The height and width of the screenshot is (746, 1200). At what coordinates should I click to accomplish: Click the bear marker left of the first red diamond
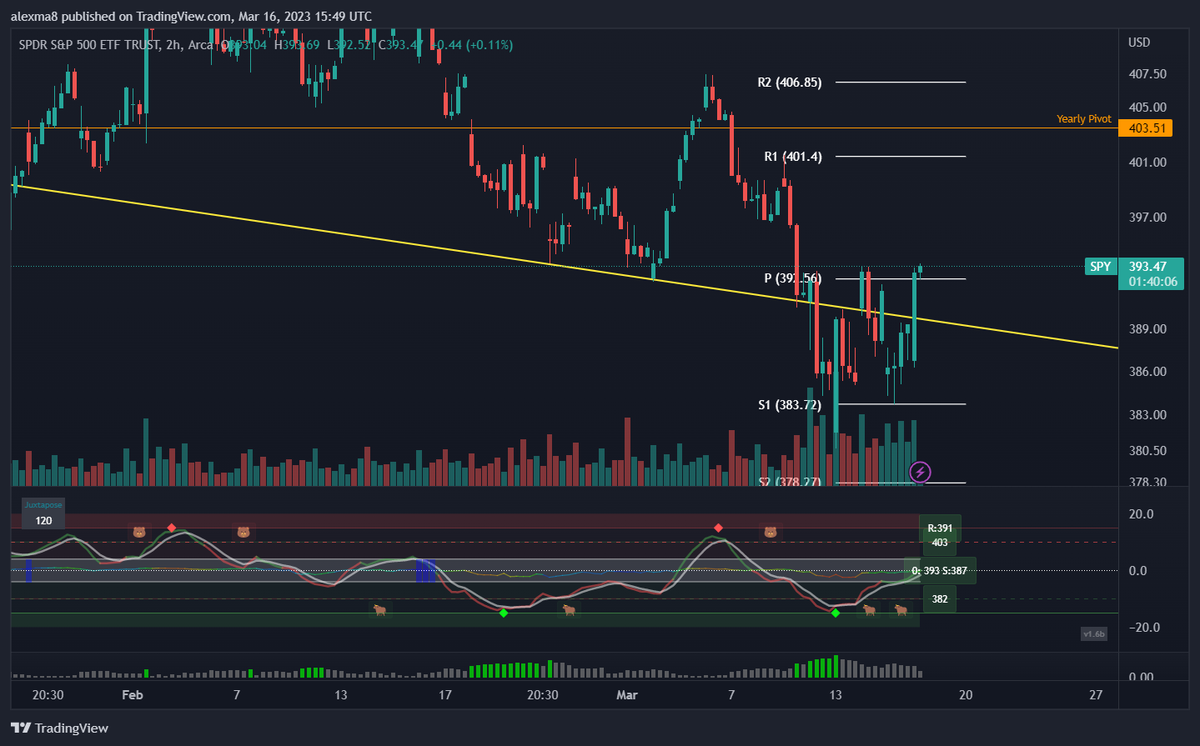click(x=139, y=533)
